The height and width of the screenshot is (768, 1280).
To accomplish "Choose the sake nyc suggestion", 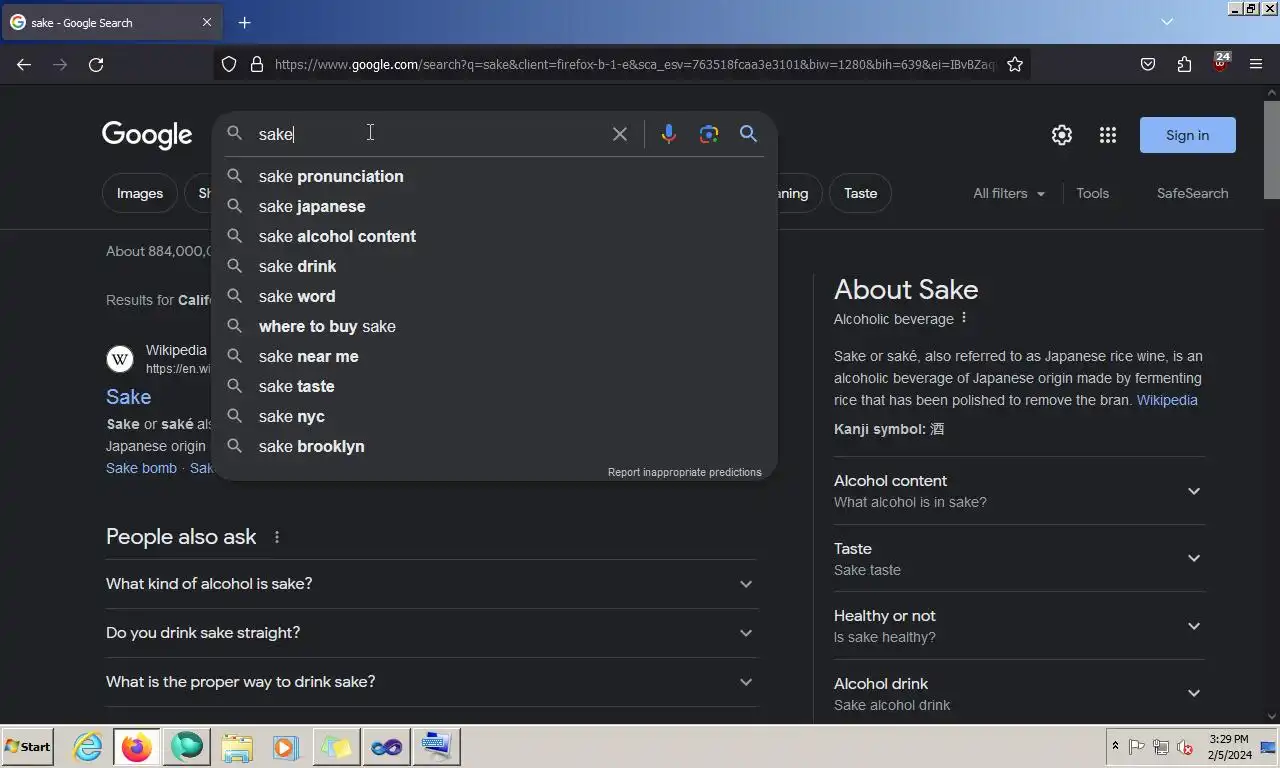I will [494, 416].
